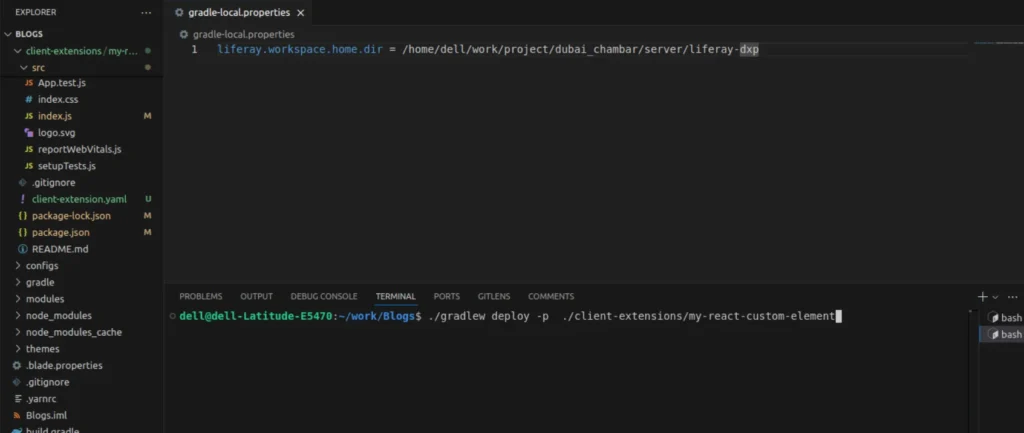Create a new terminal with plus icon
The width and height of the screenshot is (1024, 433).
tap(982, 297)
